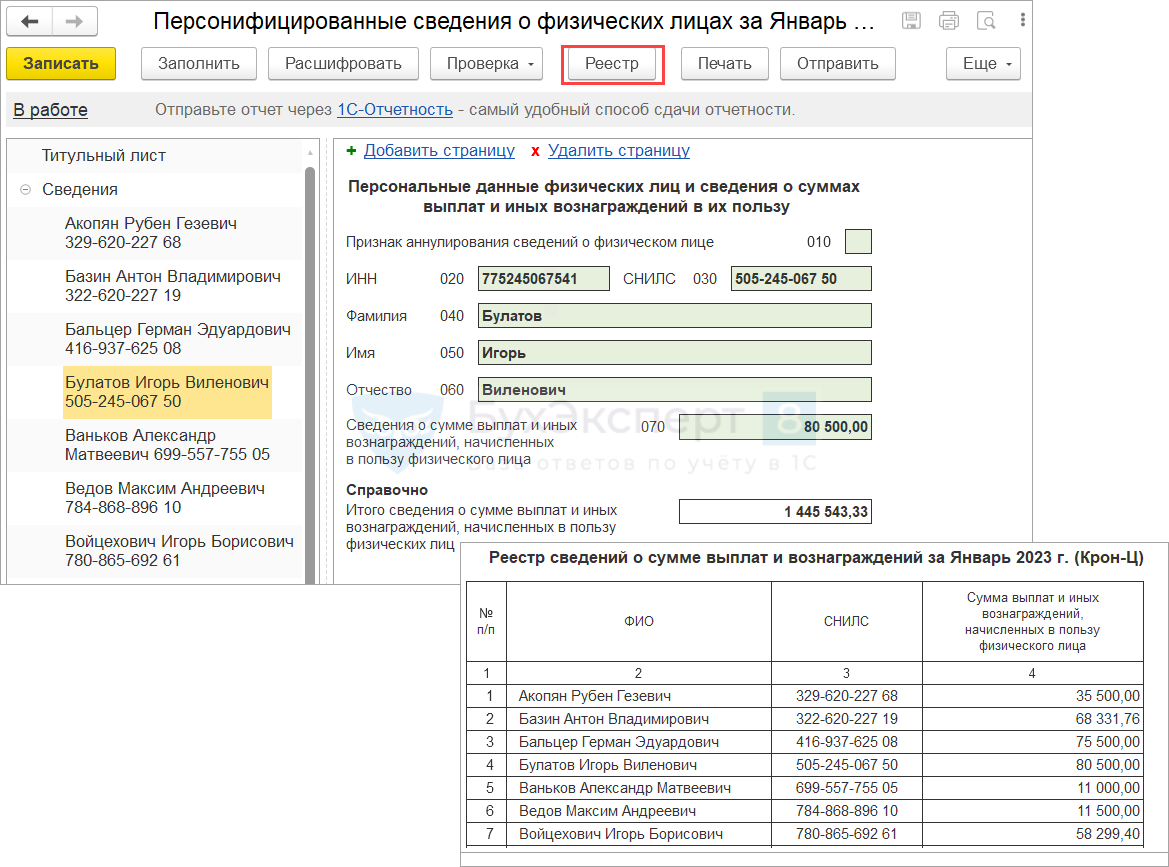
Task: Open the Еще dropdown menu
Action: (983, 64)
